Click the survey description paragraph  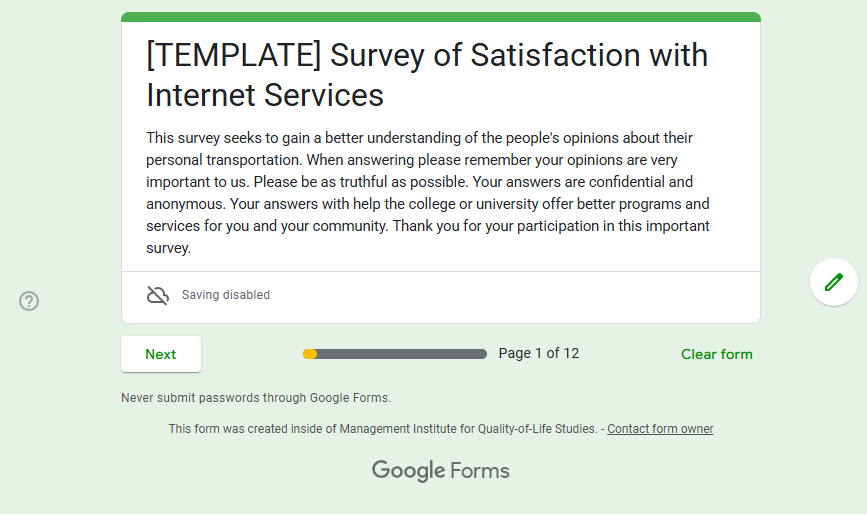click(428, 192)
